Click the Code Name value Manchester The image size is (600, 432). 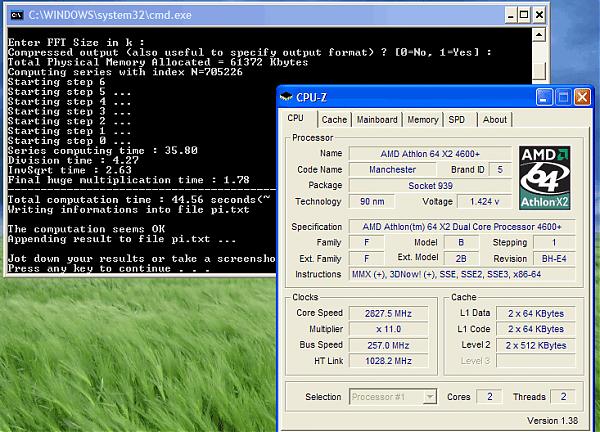coord(392,170)
